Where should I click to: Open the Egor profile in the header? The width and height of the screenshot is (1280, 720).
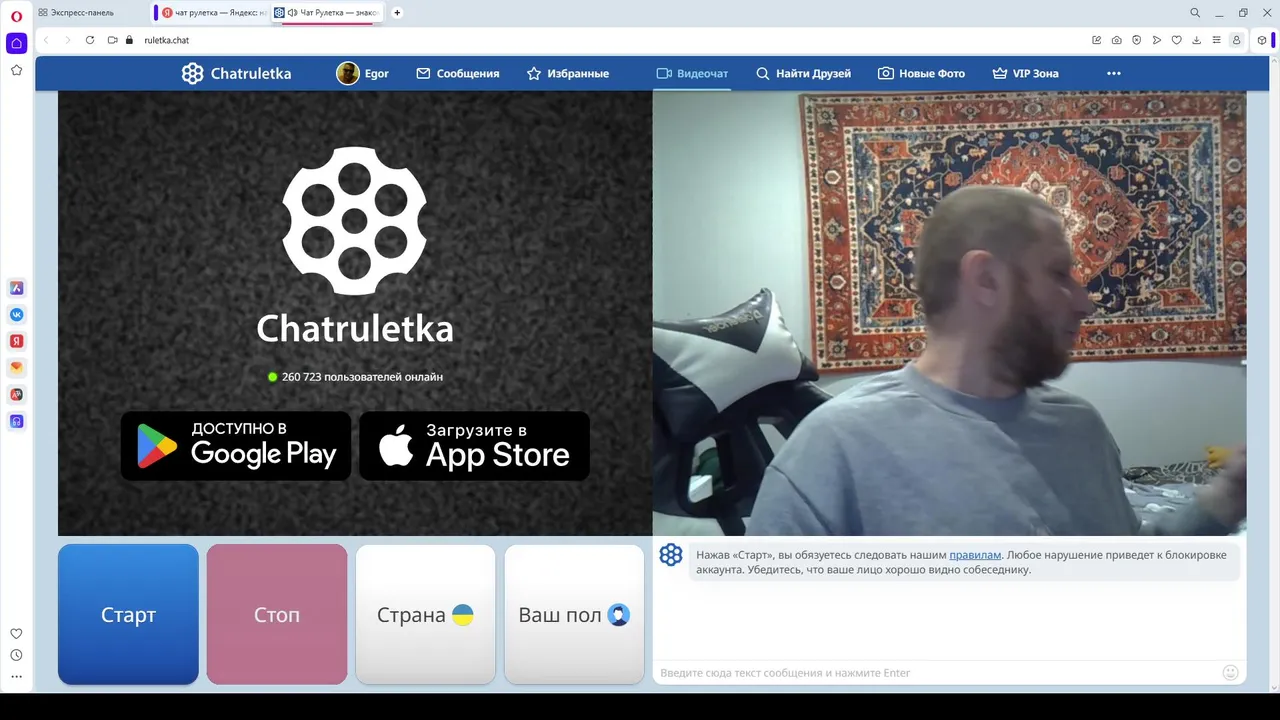[363, 73]
